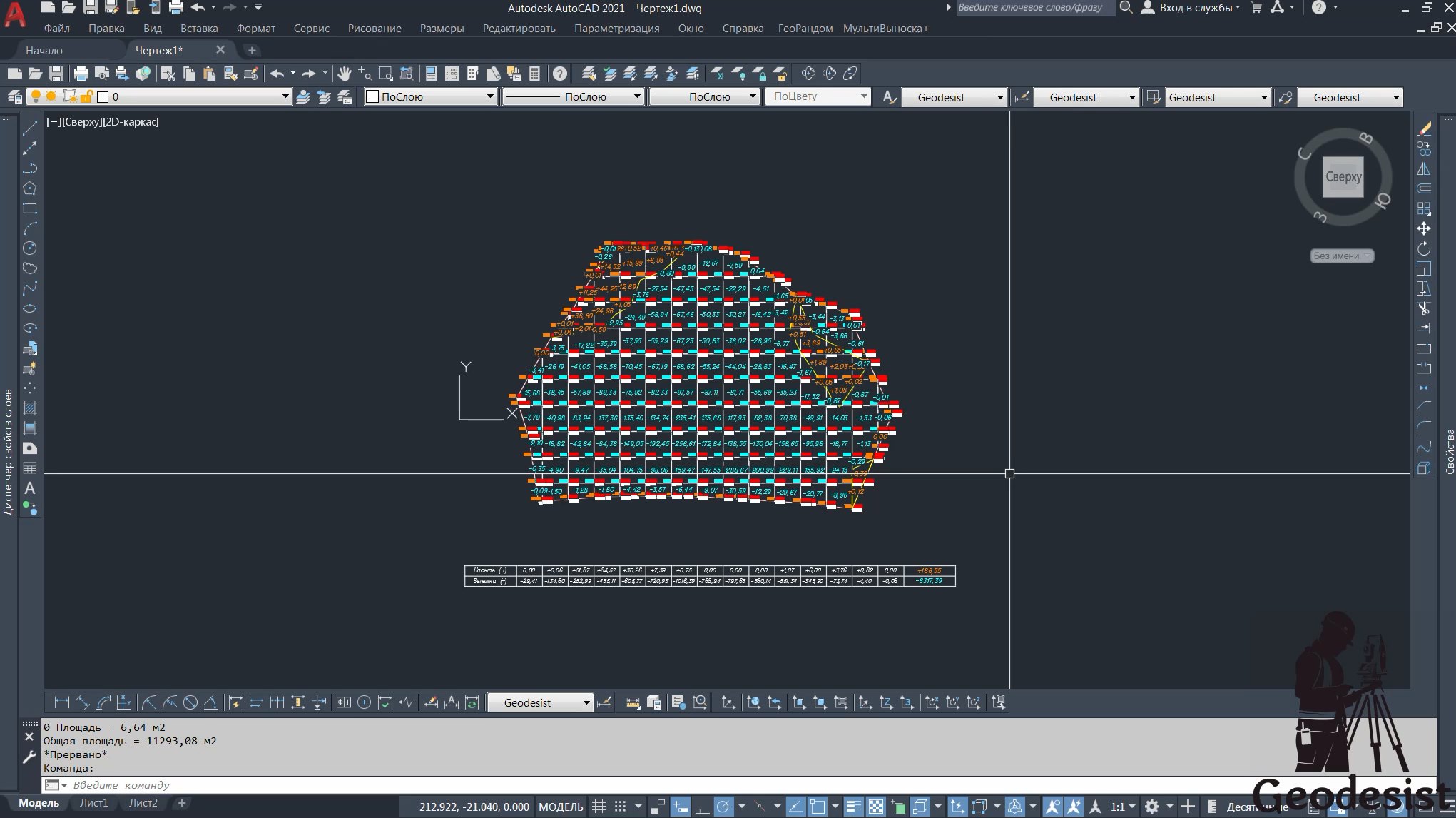This screenshot has width=1456, height=818.
Task: Click Сверху on the ViewCube
Action: [x=1343, y=176]
